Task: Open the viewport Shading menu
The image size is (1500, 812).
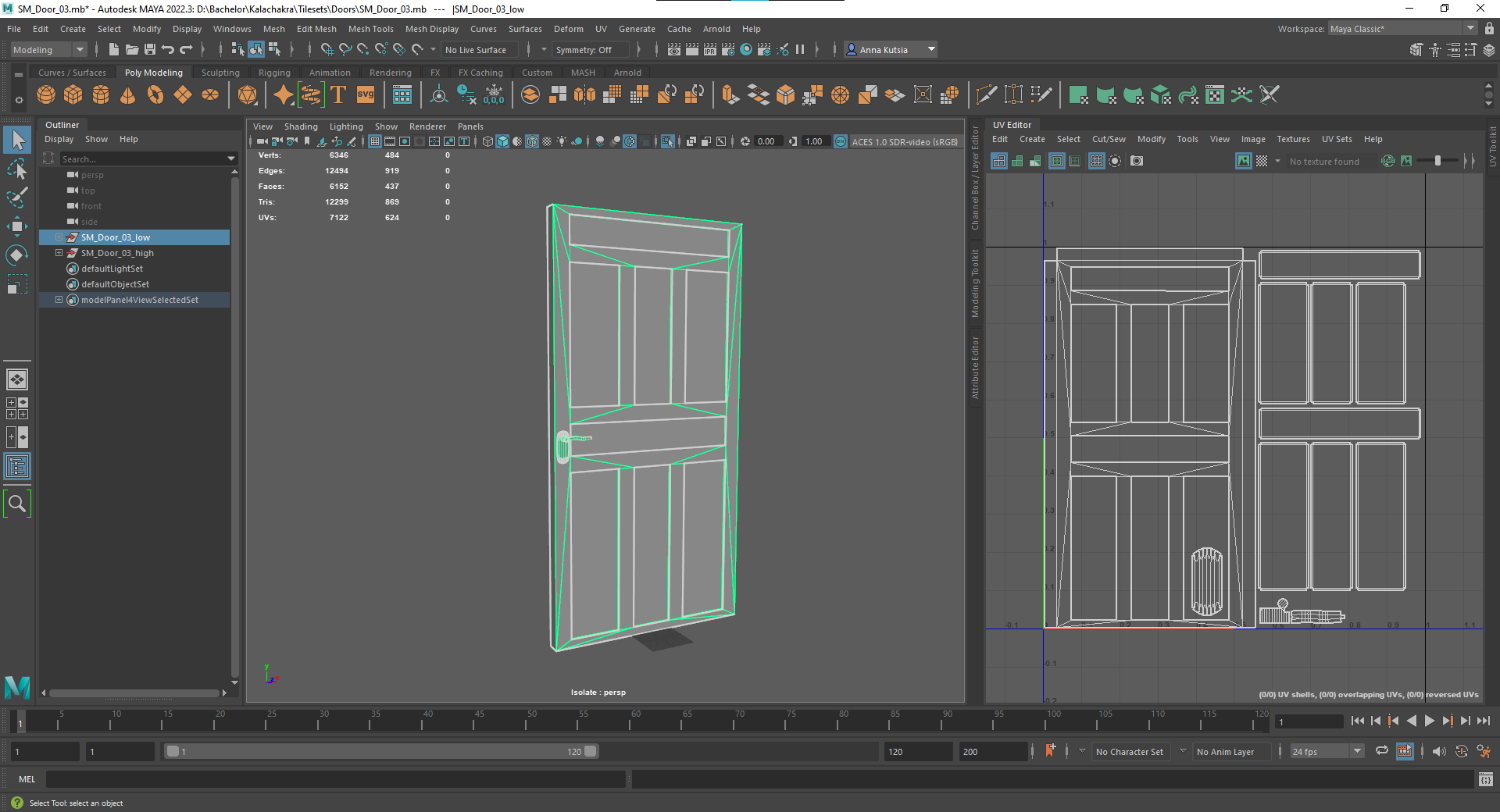Action: click(301, 126)
